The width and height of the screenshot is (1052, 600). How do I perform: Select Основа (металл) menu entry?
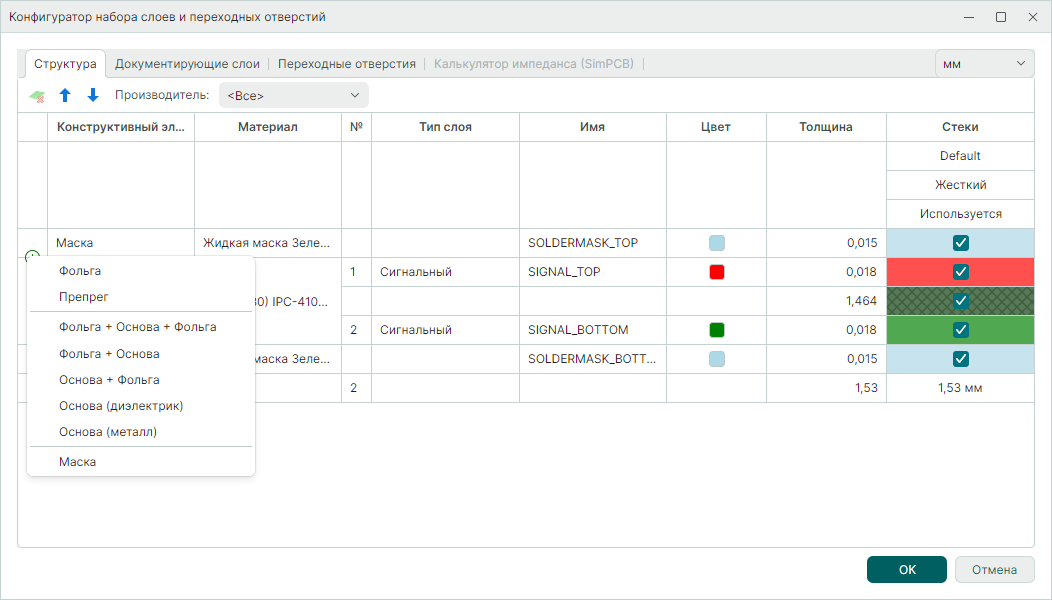(x=108, y=432)
